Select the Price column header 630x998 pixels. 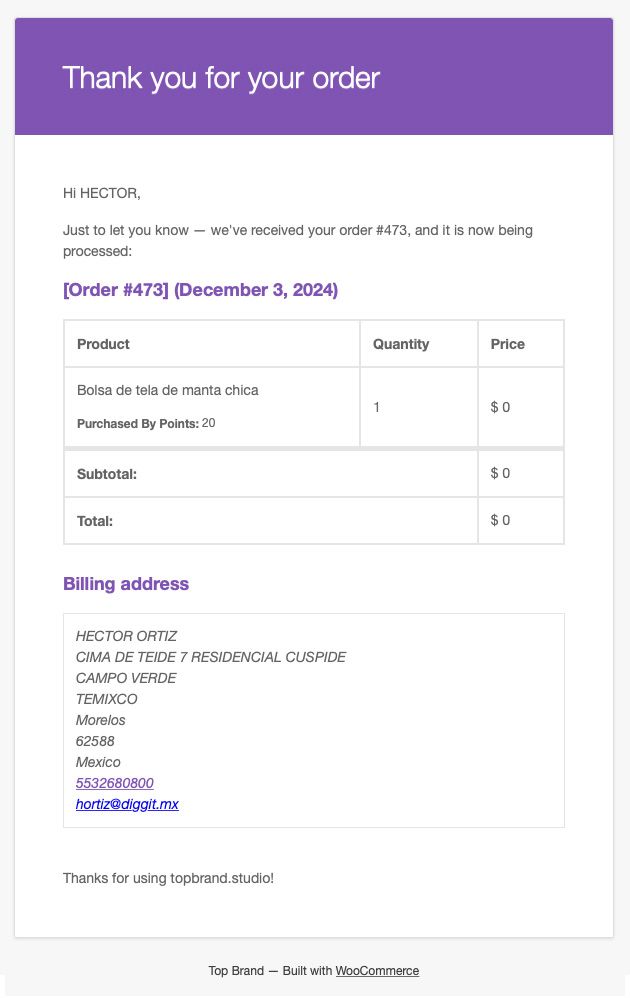(507, 344)
